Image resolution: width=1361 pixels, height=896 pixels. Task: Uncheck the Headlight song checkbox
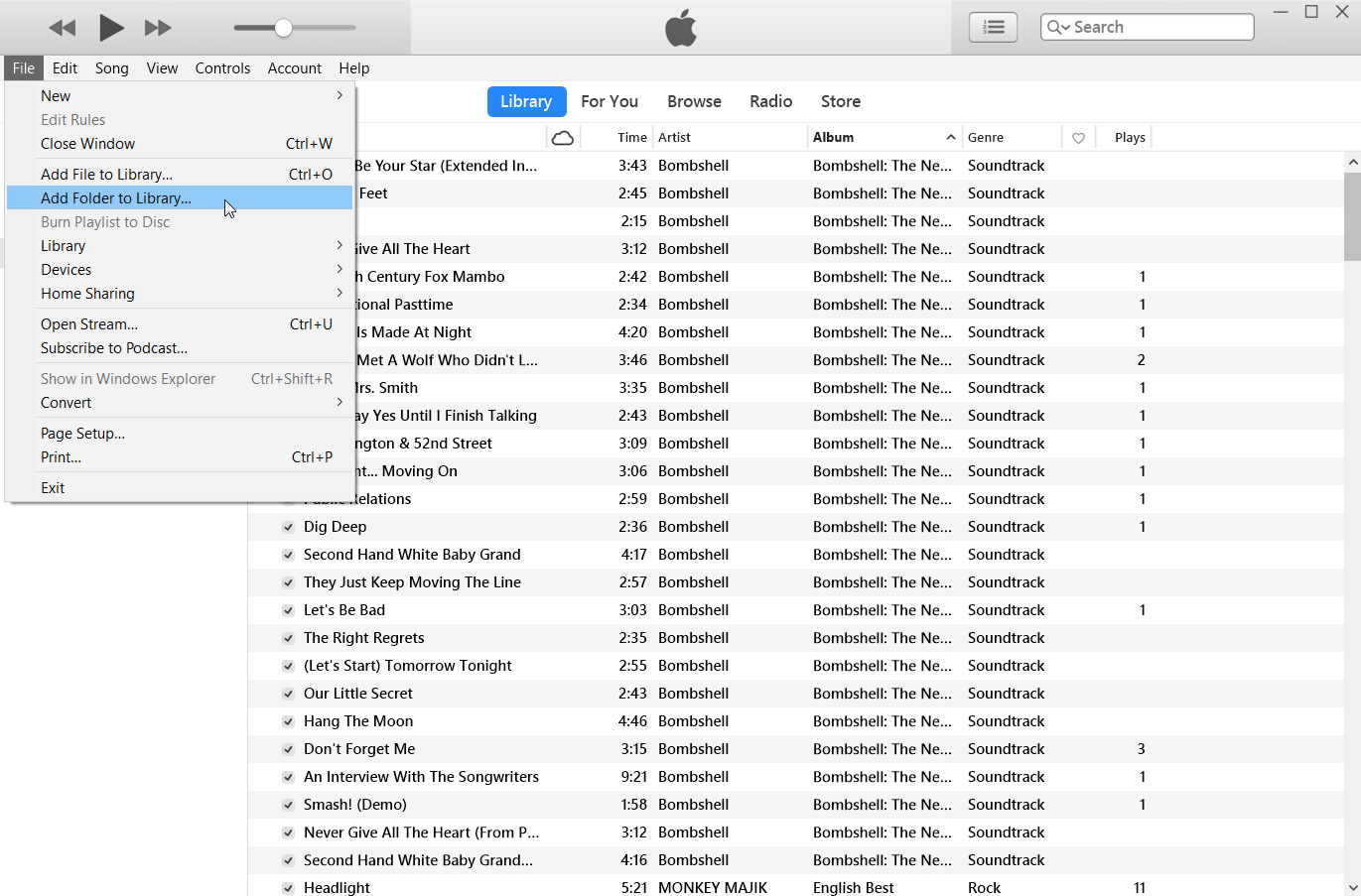click(x=288, y=888)
